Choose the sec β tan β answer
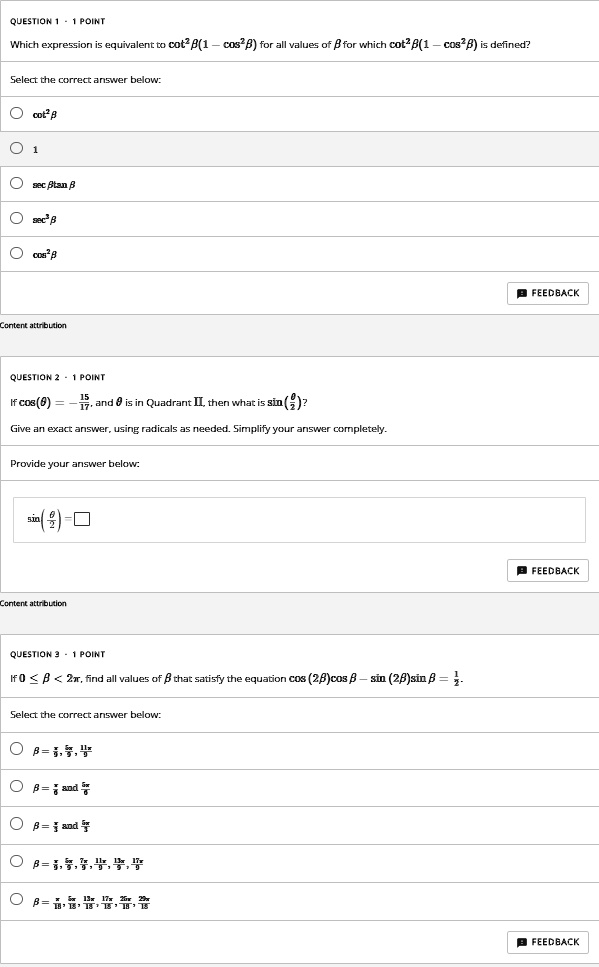The image size is (599, 967). pos(16,183)
